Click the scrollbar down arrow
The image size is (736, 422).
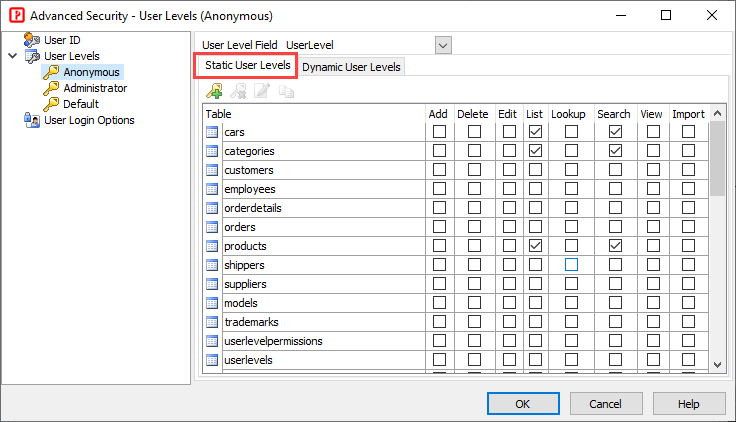point(718,365)
